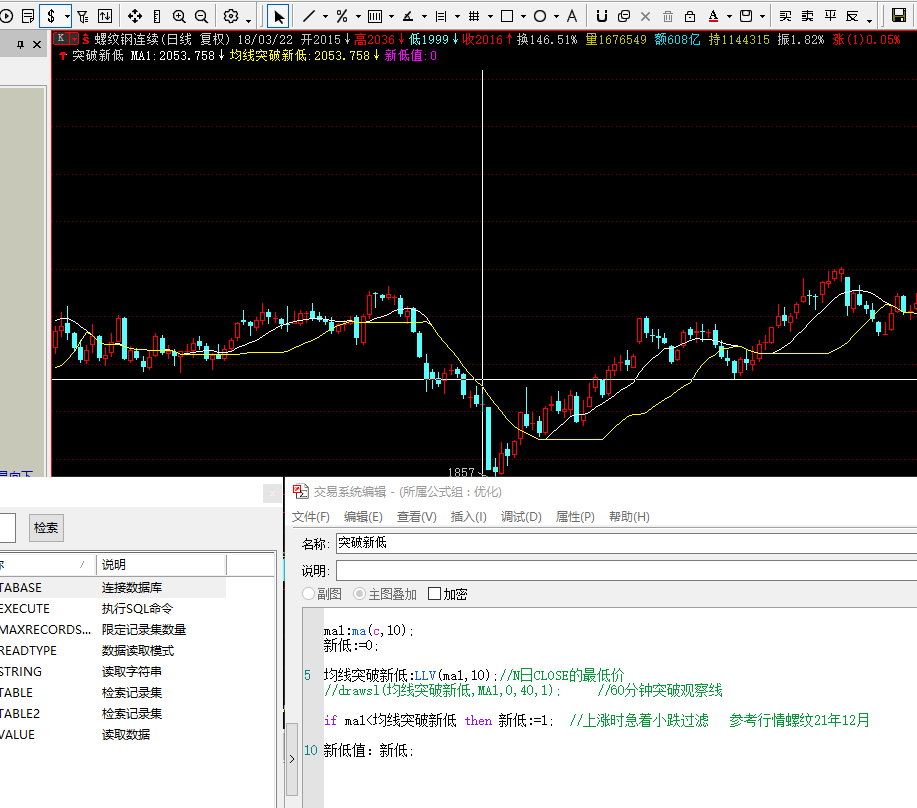Image resolution: width=917 pixels, height=808 pixels.
Task: Zoom in with the magnifier plus icon
Action: (x=179, y=16)
